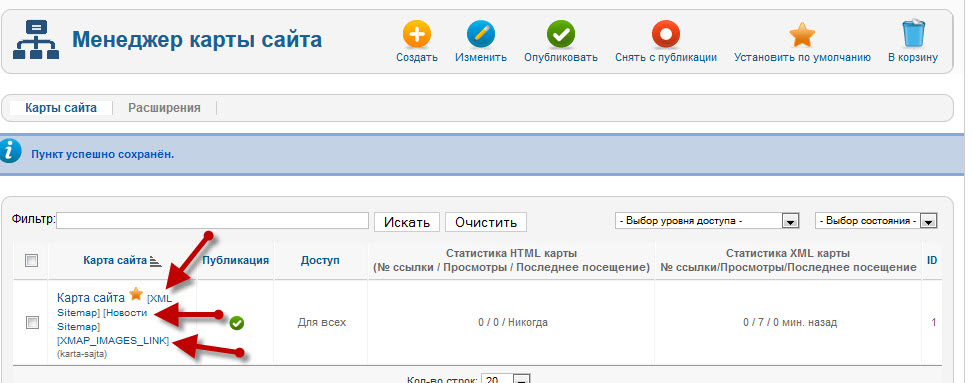Click into the Фильтр text field
973x383 pixels.
pyautogui.click(x=212, y=220)
